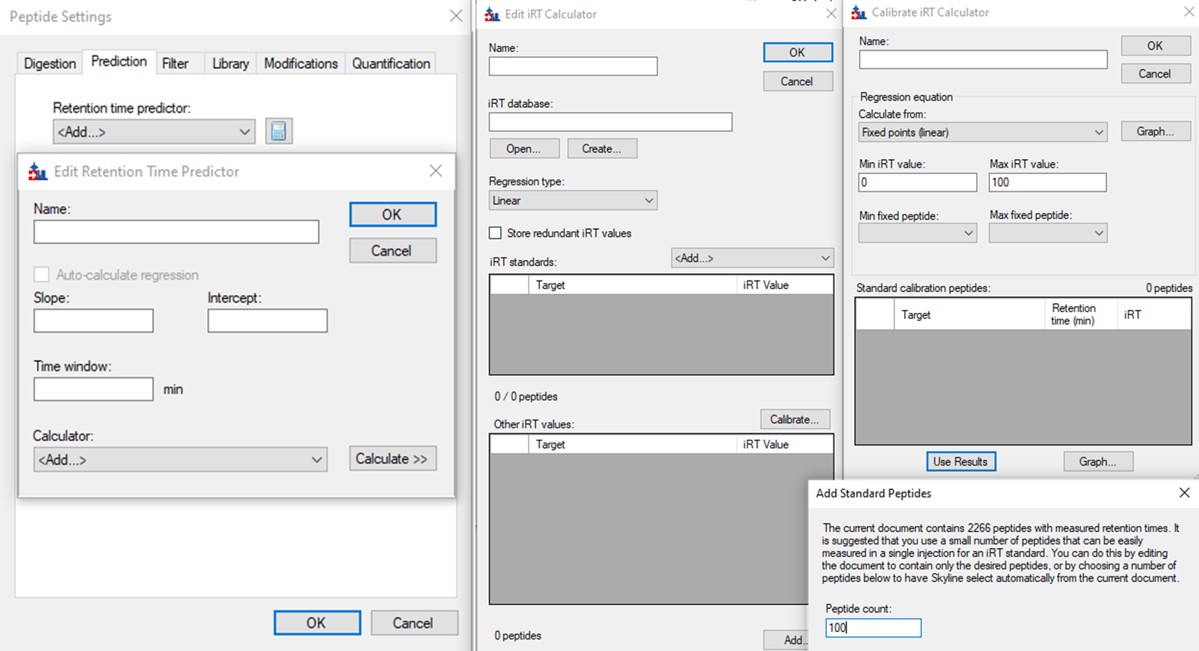Click Target column header in Other iRT values
The width and height of the screenshot is (1199, 651).
click(632, 444)
